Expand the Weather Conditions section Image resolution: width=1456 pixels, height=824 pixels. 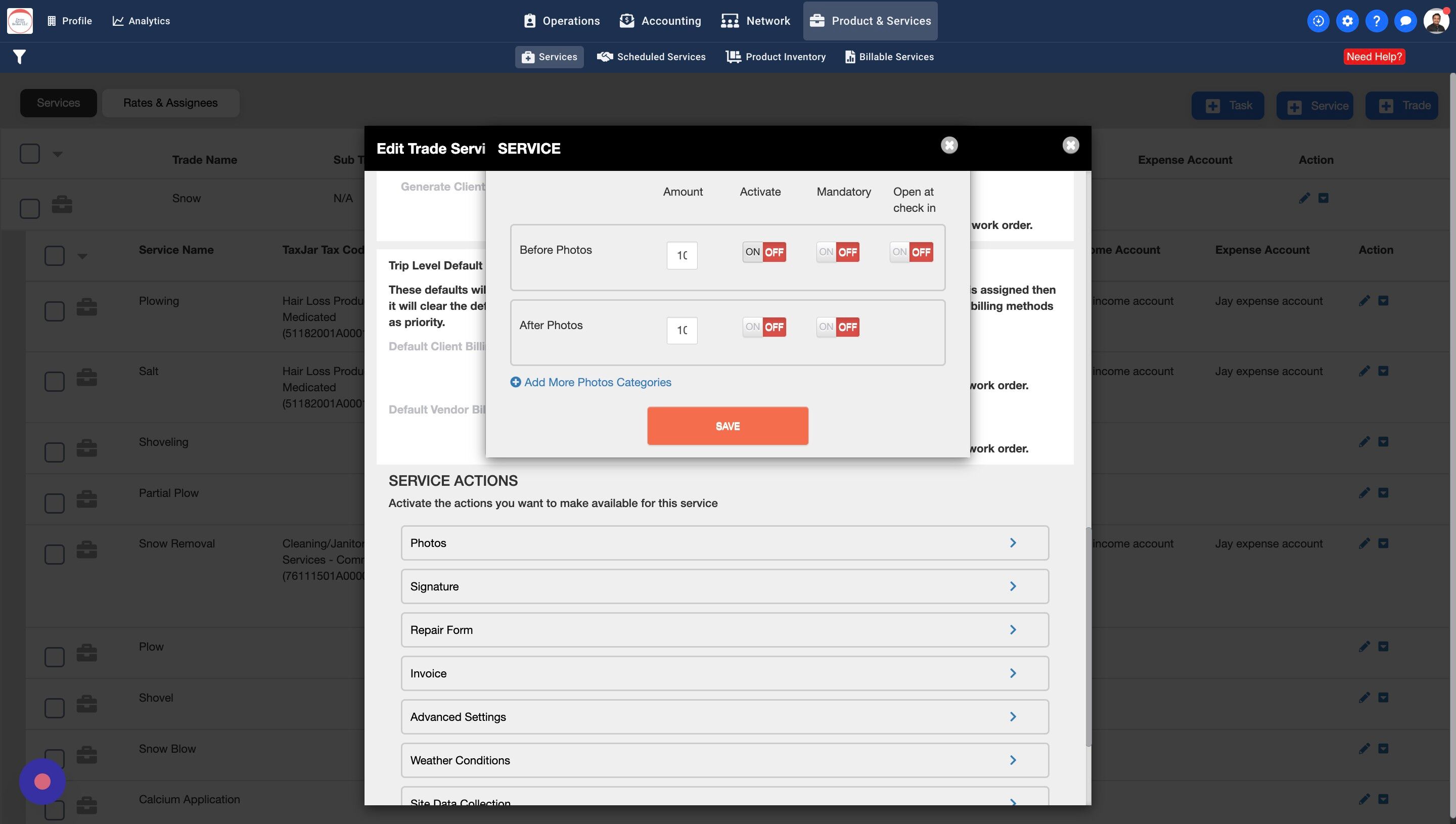724,760
